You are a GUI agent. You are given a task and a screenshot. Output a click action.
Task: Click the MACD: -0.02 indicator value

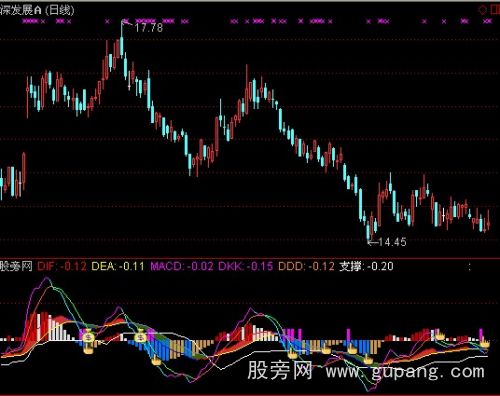(x=182, y=266)
